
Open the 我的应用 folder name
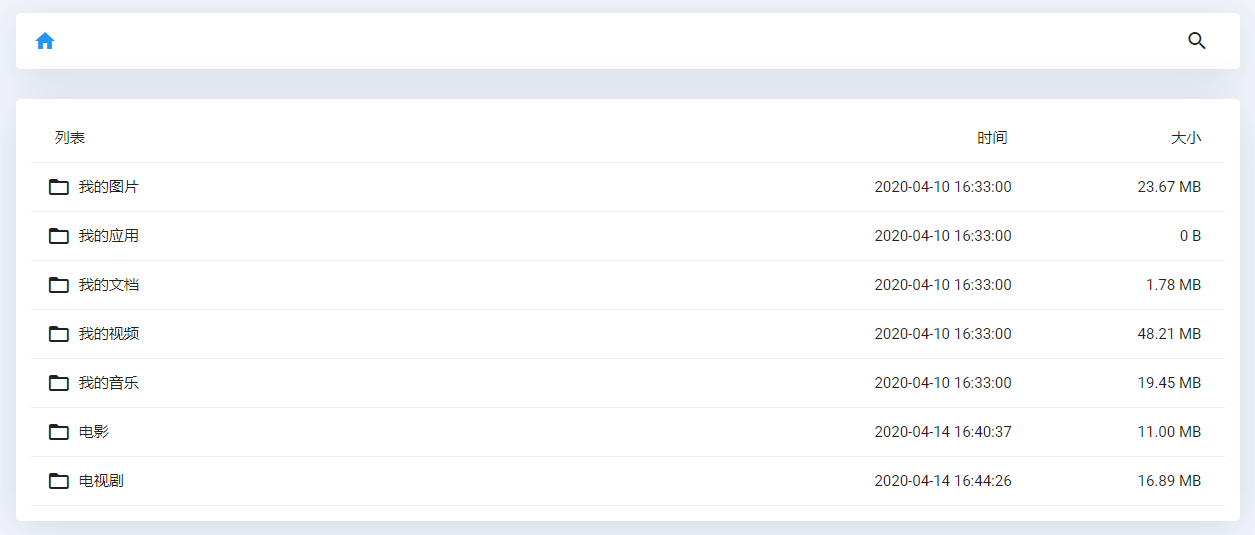pyautogui.click(x=108, y=236)
